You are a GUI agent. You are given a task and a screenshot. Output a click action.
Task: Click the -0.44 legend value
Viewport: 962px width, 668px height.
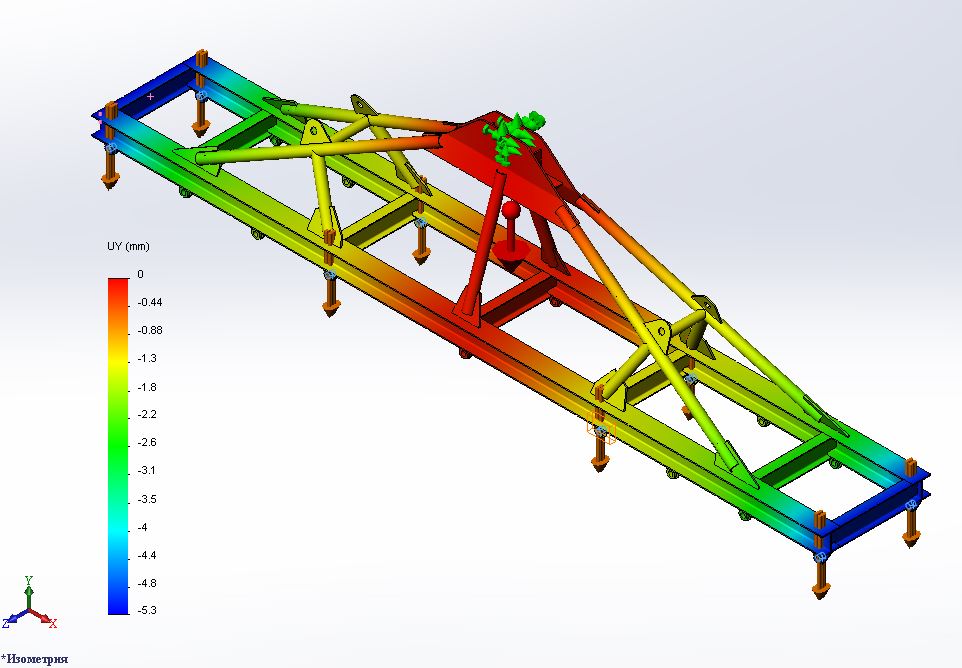[150, 302]
